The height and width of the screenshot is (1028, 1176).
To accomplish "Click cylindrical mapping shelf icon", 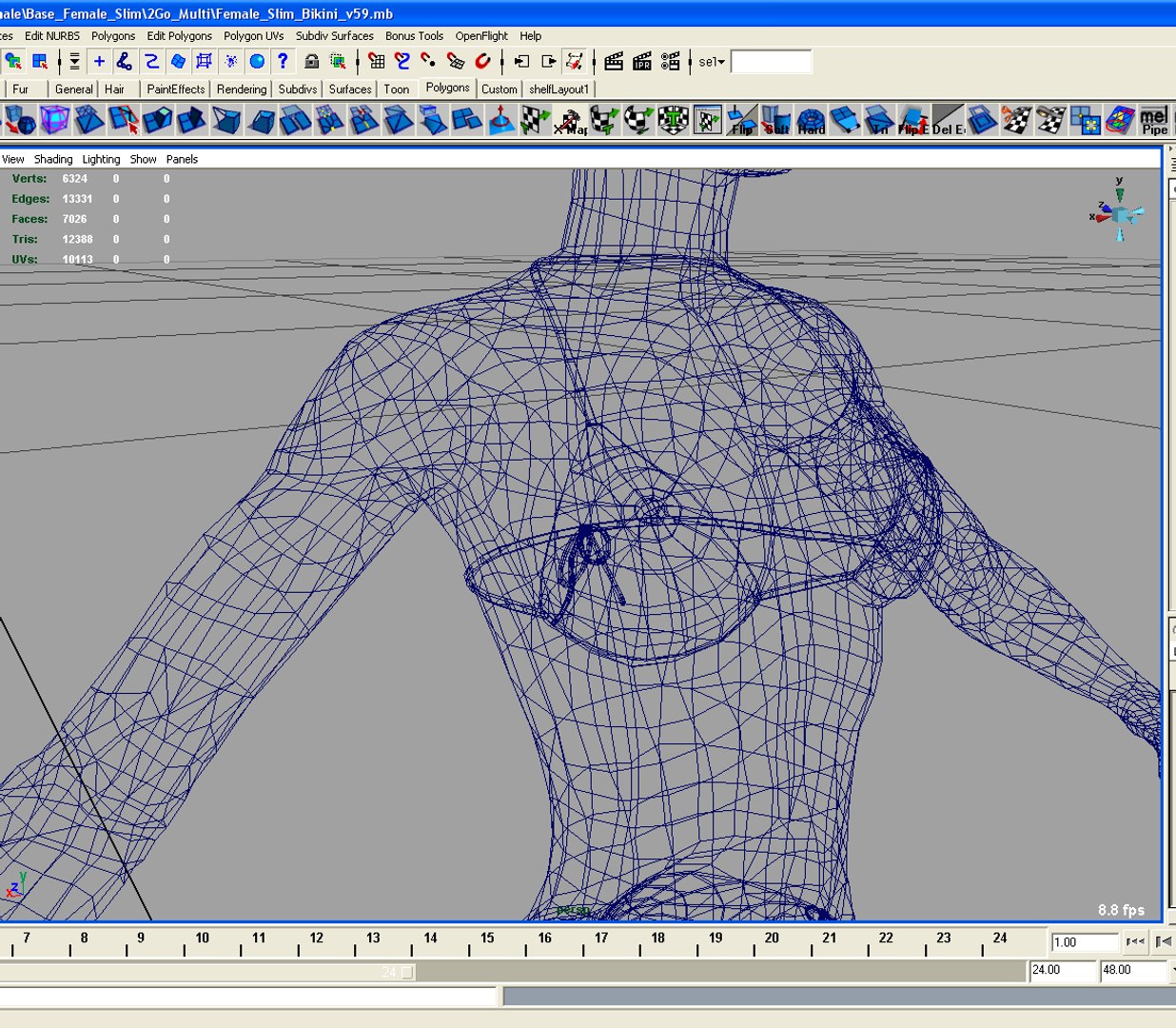I will 604,121.
